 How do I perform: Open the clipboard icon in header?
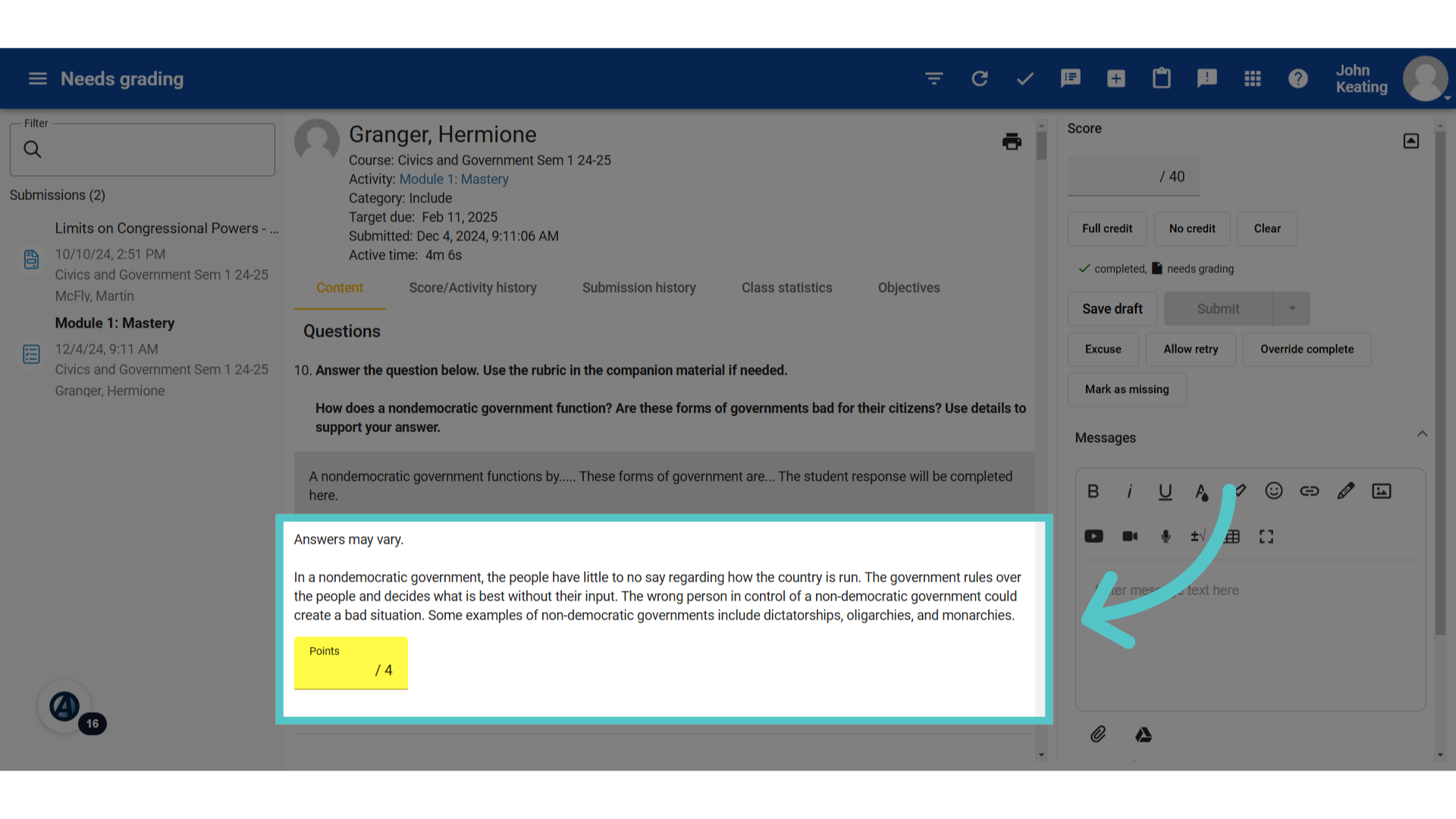tap(1162, 78)
